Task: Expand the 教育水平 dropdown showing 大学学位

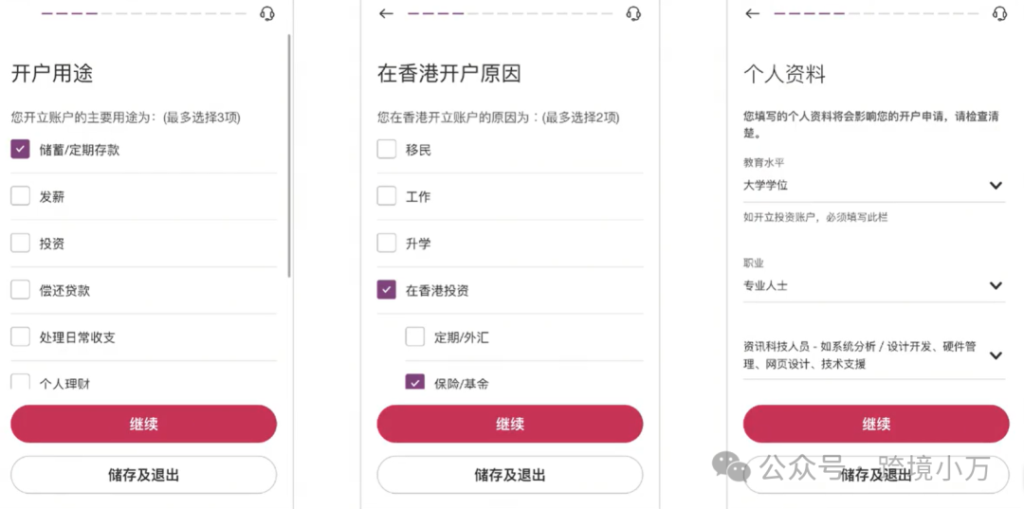Action: [x=874, y=186]
